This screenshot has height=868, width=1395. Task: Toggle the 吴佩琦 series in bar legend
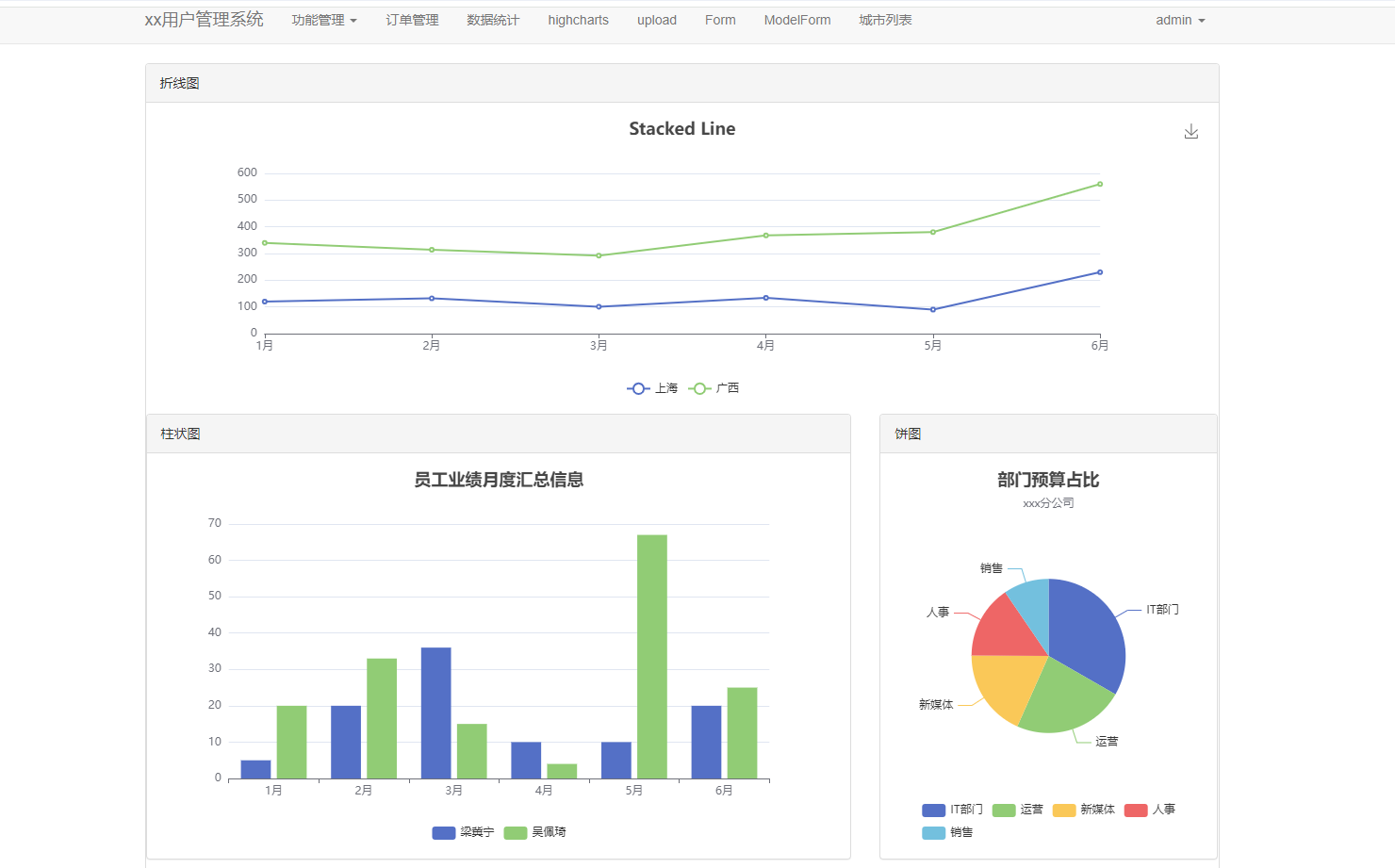click(534, 832)
